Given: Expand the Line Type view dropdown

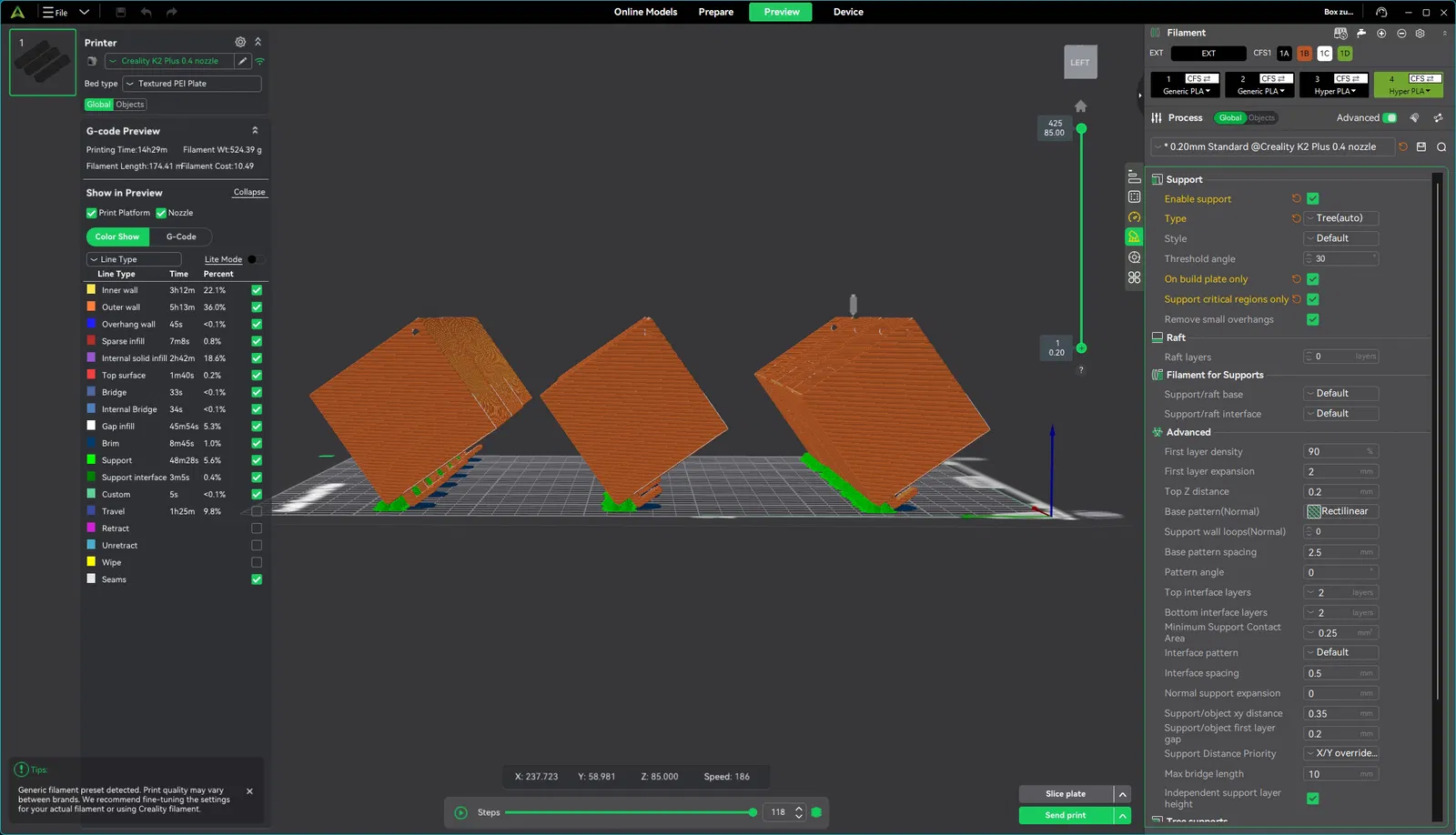Looking at the screenshot, I should tap(134, 259).
